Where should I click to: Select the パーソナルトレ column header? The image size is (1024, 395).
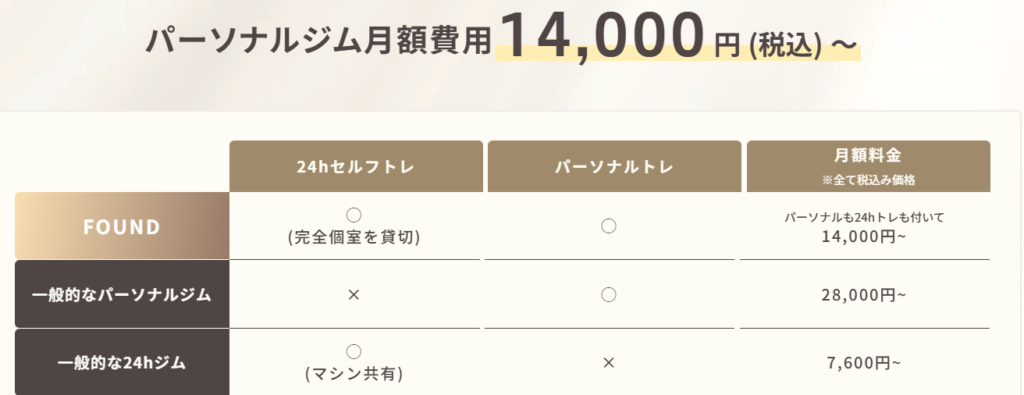[x=615, y=166]
